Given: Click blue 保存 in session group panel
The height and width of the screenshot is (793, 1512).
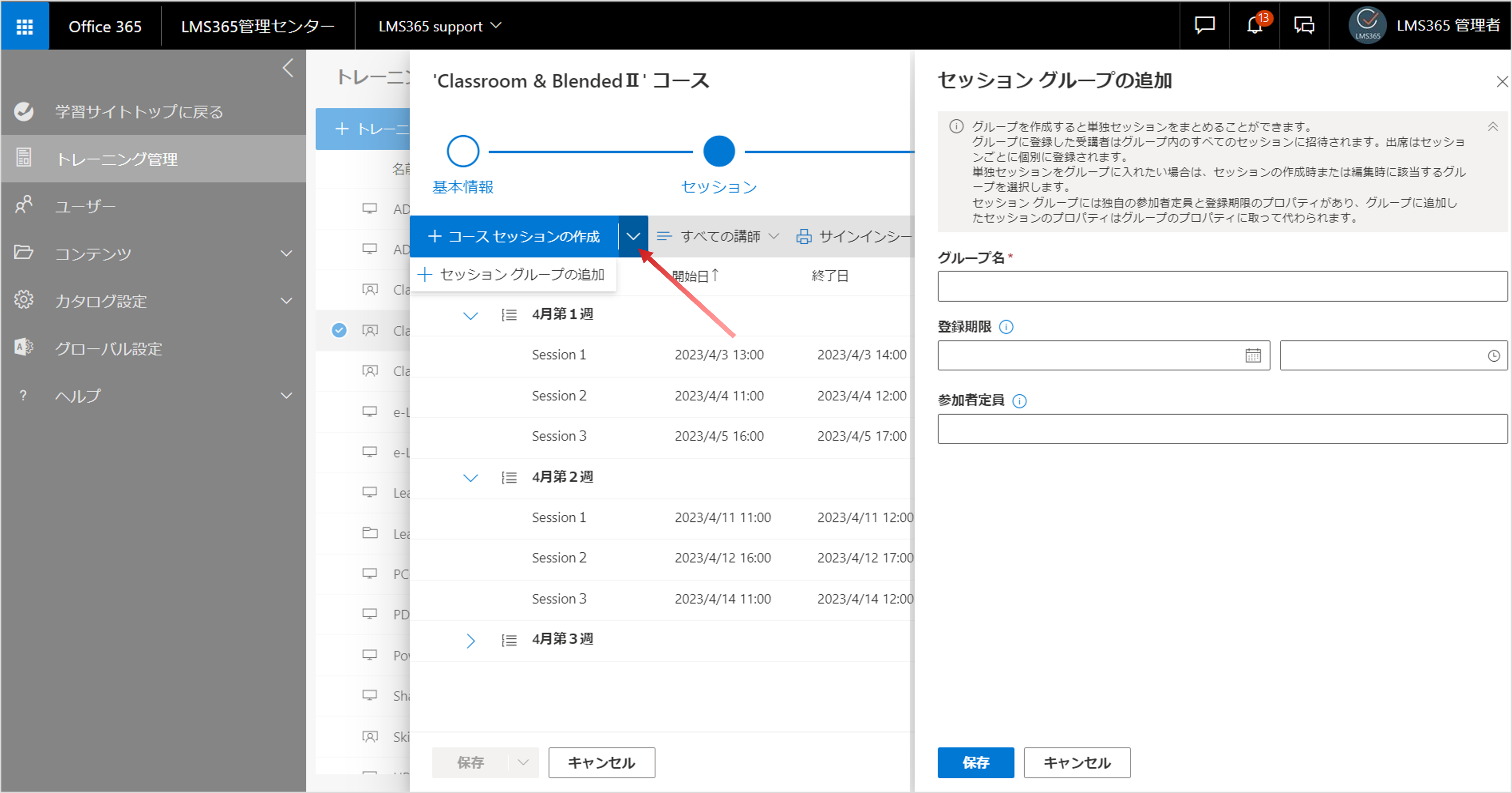Looking at the screenshot, I should click(x=975, y=762).
